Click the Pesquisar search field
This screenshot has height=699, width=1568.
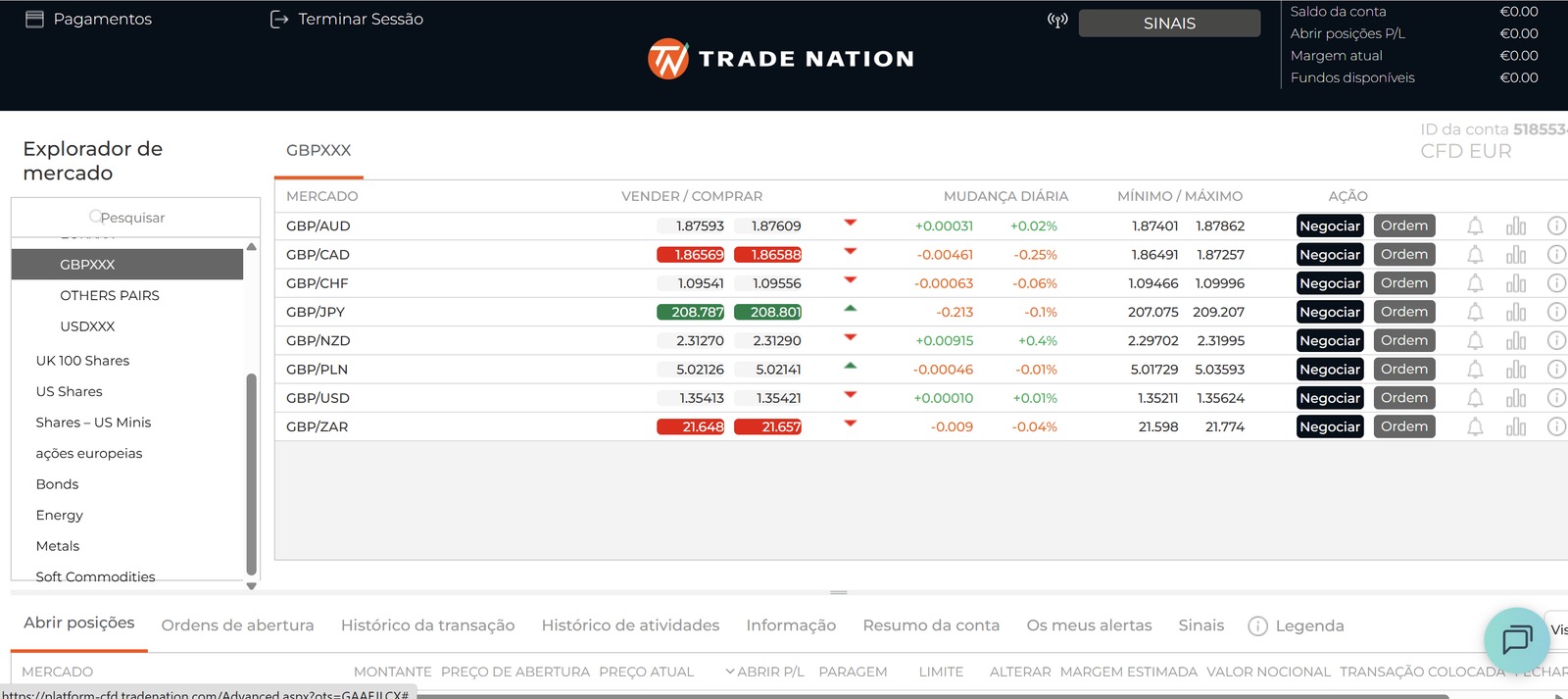click(135, 218)
